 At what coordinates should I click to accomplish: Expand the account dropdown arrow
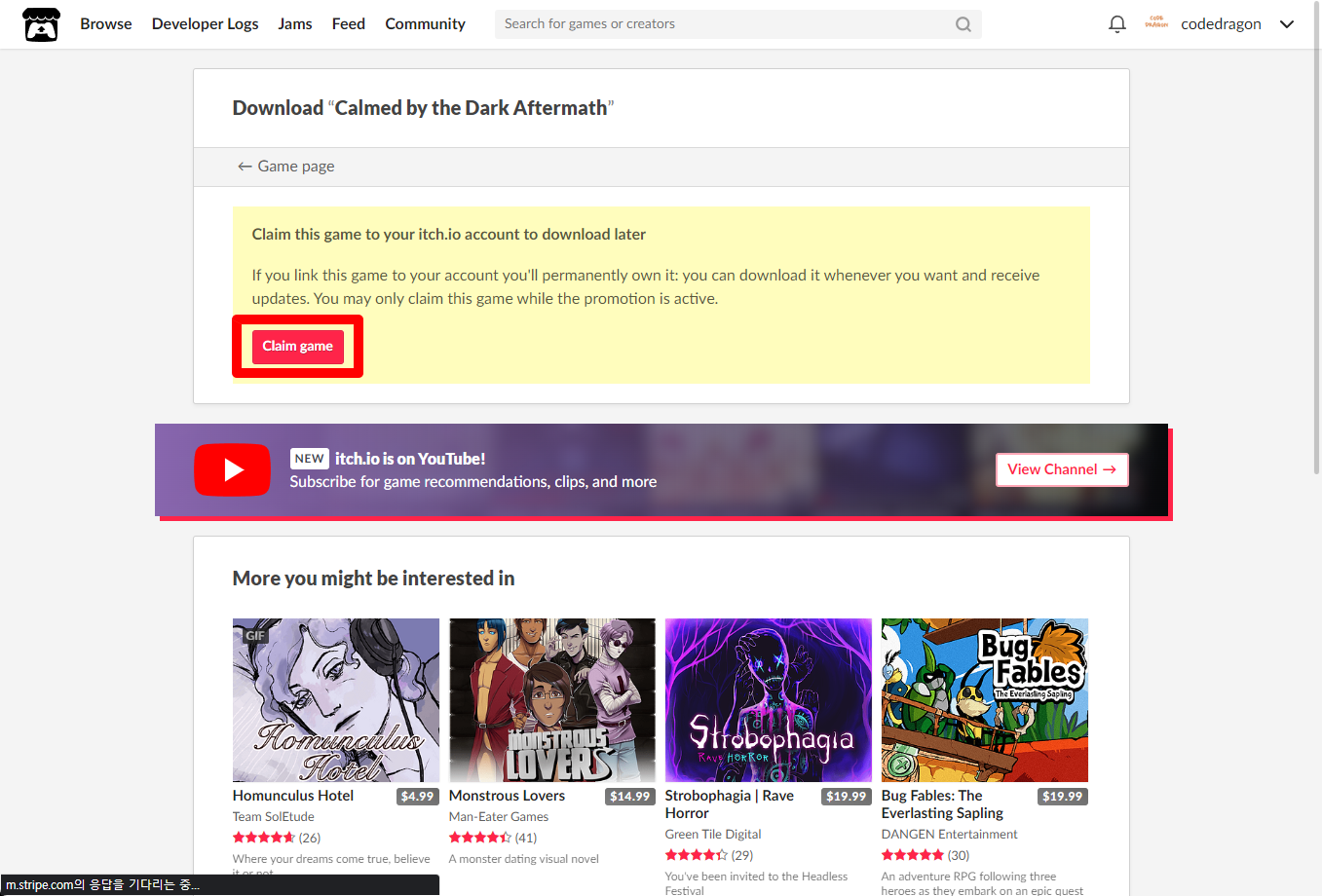pos(1287,24)
